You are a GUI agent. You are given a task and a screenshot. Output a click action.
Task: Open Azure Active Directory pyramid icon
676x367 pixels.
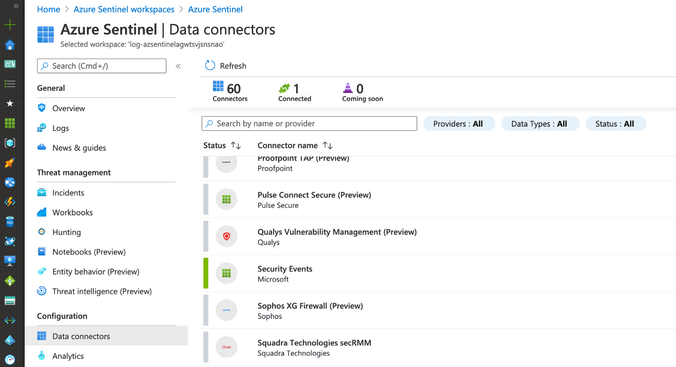[10, 340]
